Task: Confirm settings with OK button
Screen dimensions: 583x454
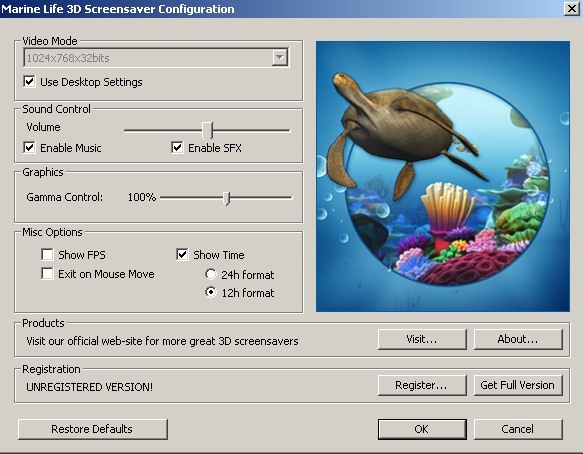Action: click(422, 429)
